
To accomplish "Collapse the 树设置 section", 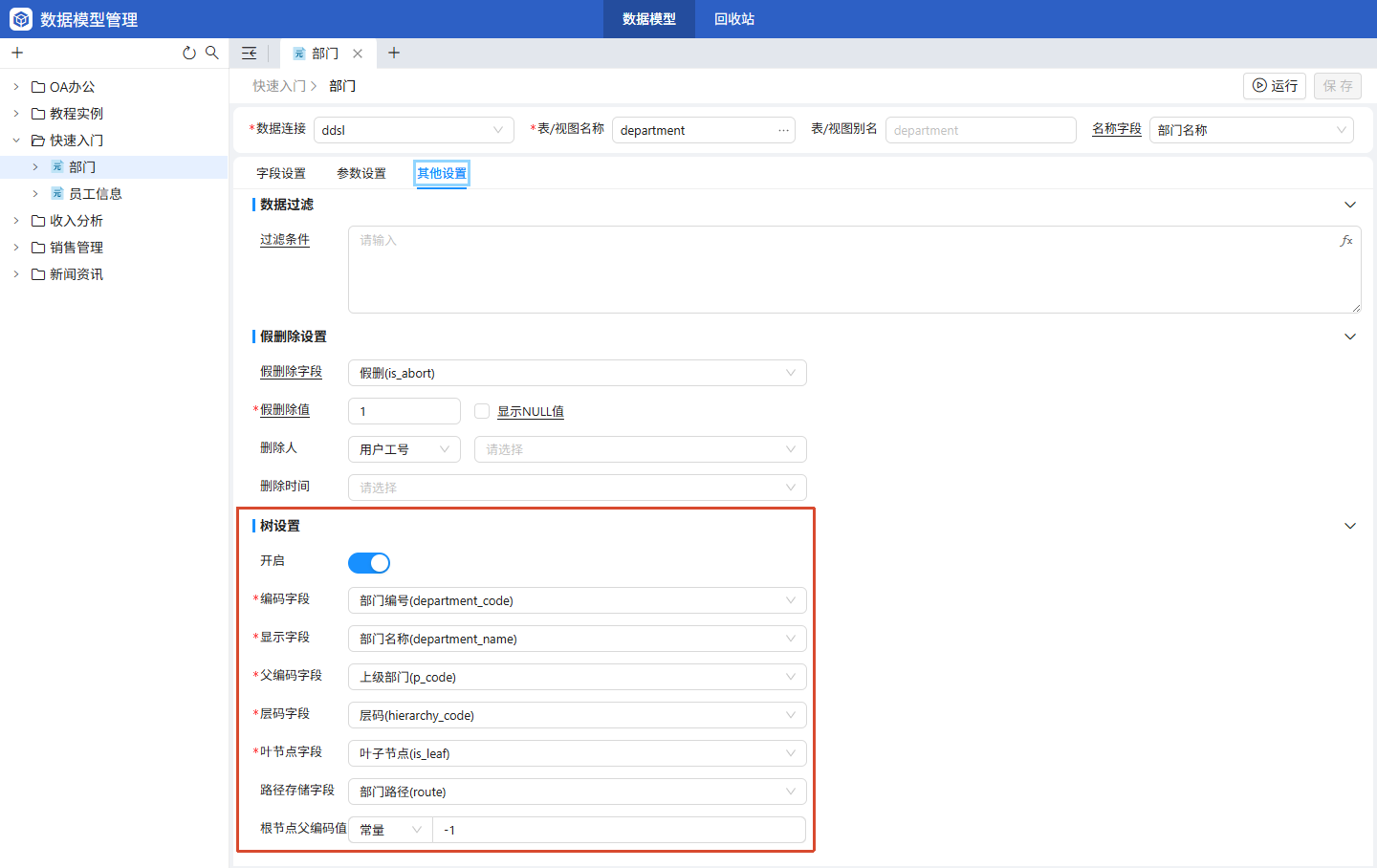I will click(1350, 526).
